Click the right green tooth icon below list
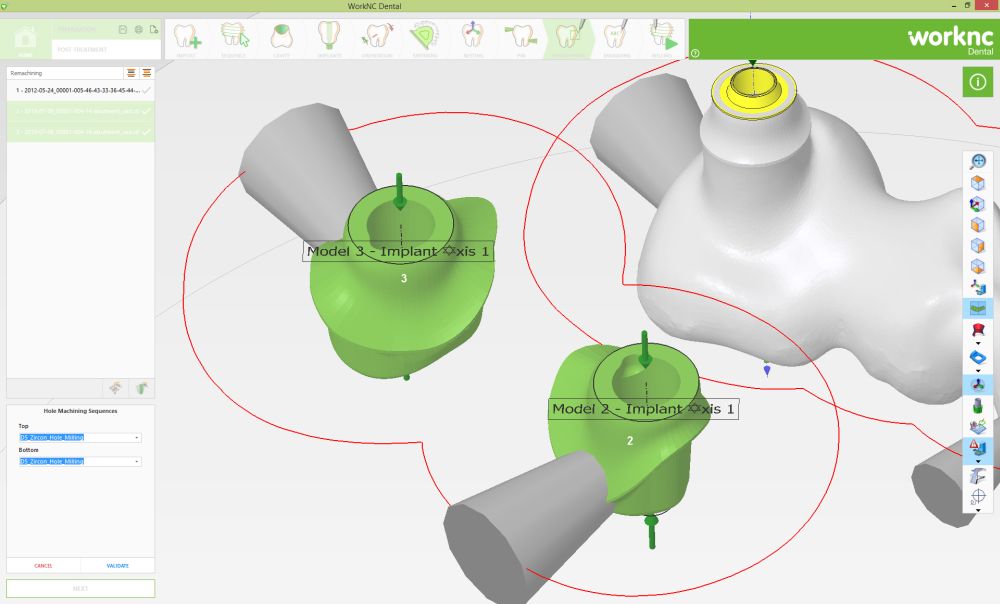Image resolution: width=1000 pixels, height=604 pixels. [142, 388]
